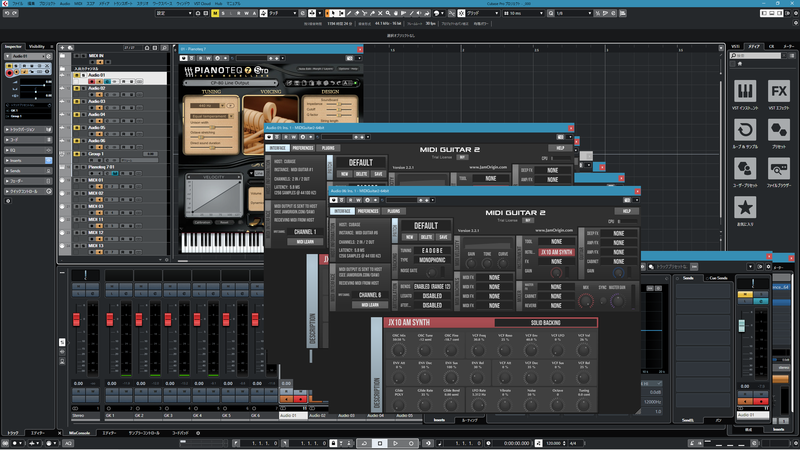Select the Split scissors tool
Image resolution: width=800 pixels, height=450 pixels.
point(365,13)
